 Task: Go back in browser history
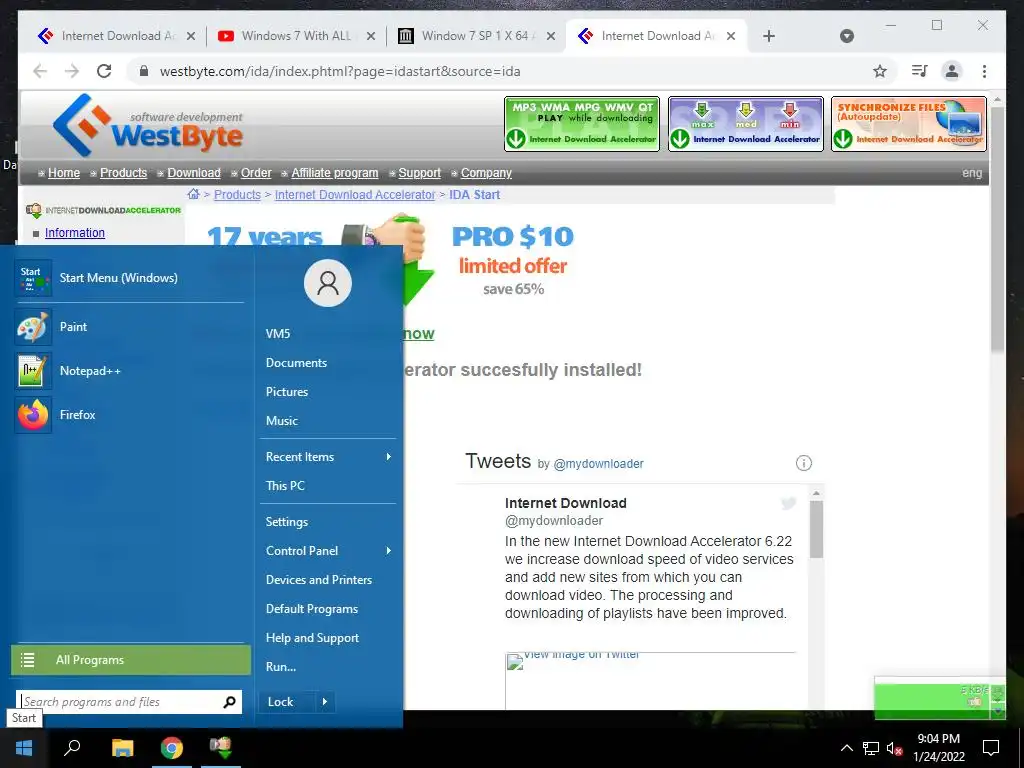[40, 71]
